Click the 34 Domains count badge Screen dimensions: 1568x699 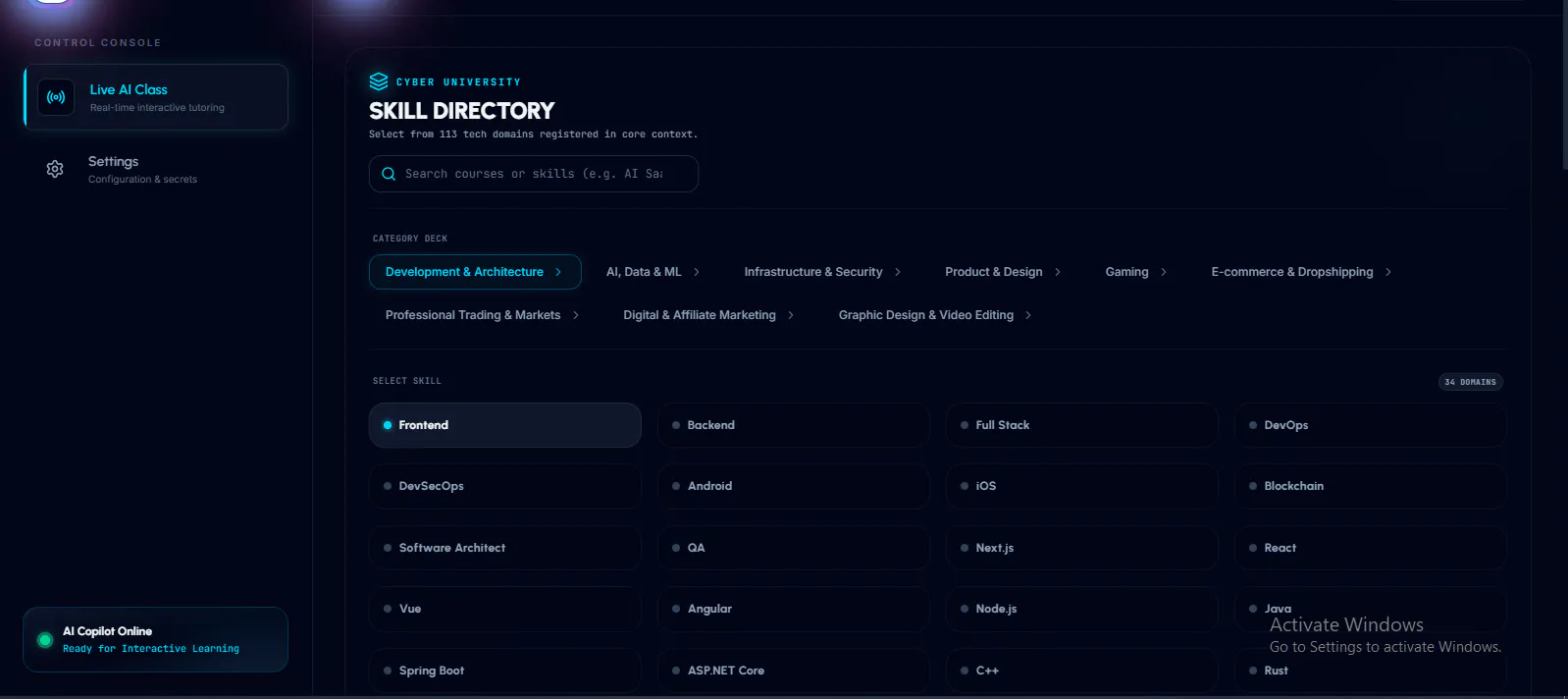1470,382
